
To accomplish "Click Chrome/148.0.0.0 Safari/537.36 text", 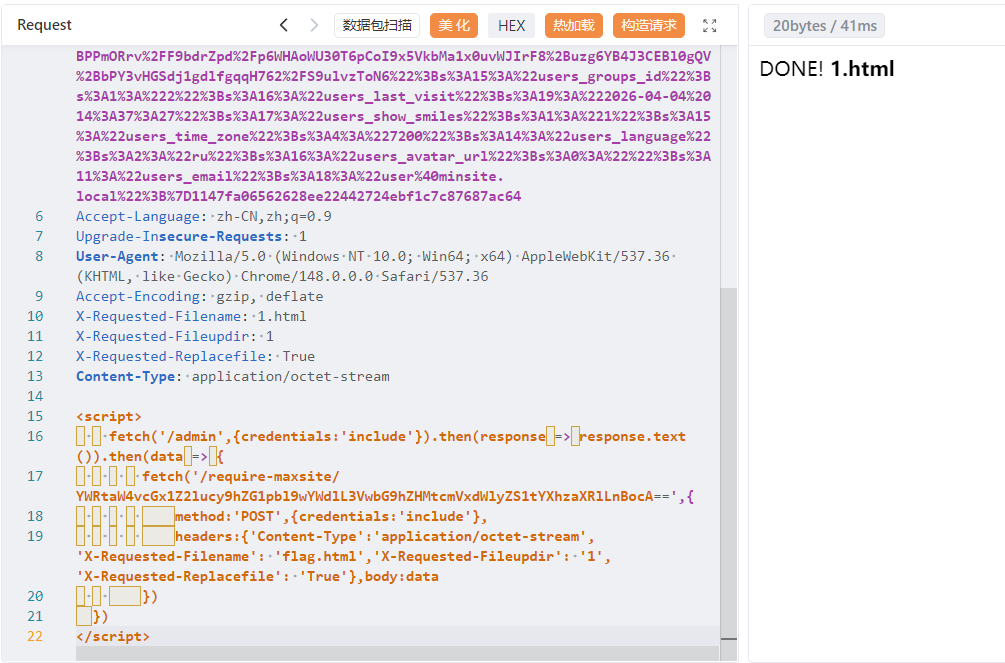I will point(365,276).
